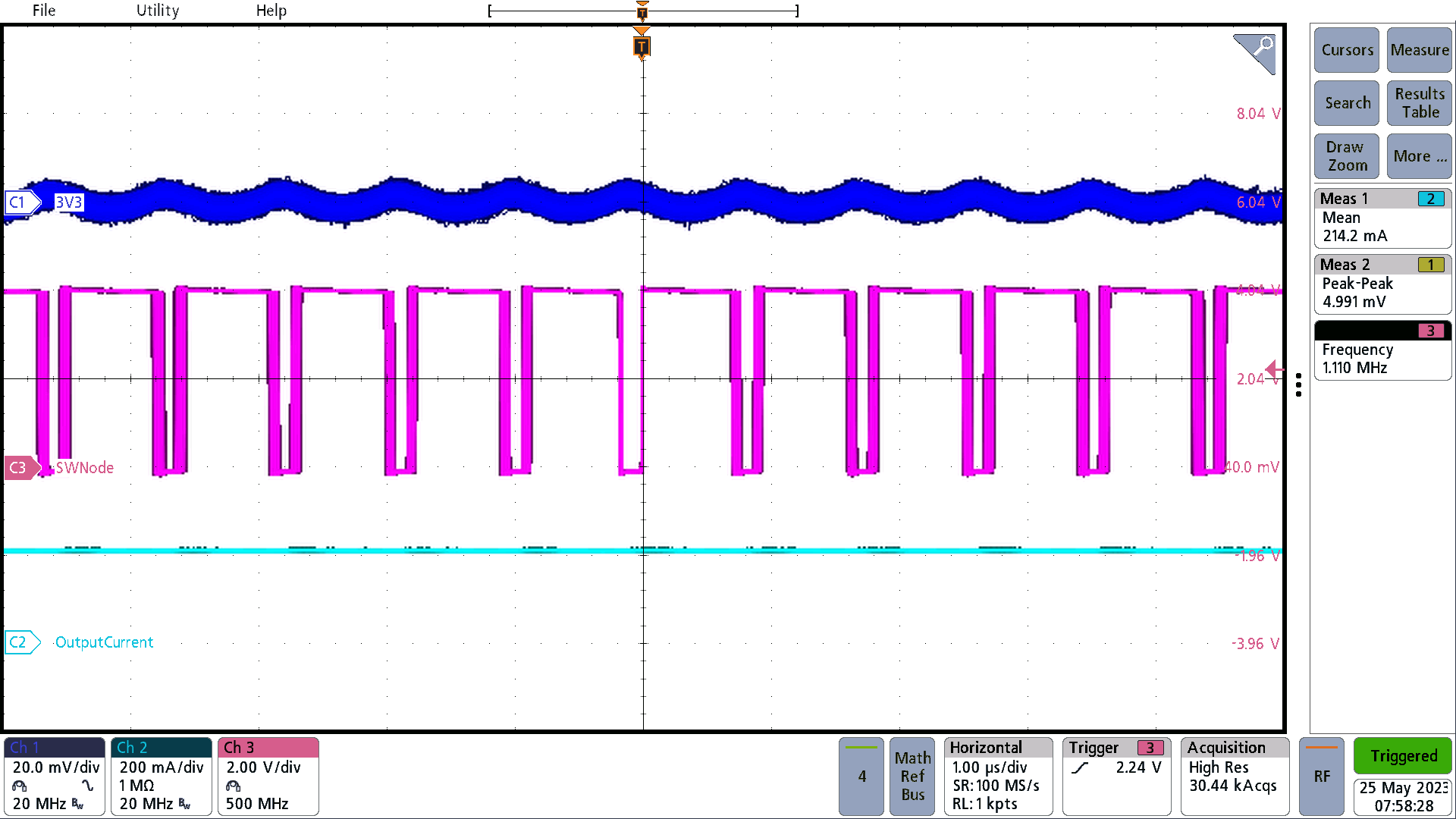Image resolution: width=1456 pixels, height=819 pixels.
Task: Toggle Ch 2 OutputCurrent channel off
Action: click(x=161, y=776)
